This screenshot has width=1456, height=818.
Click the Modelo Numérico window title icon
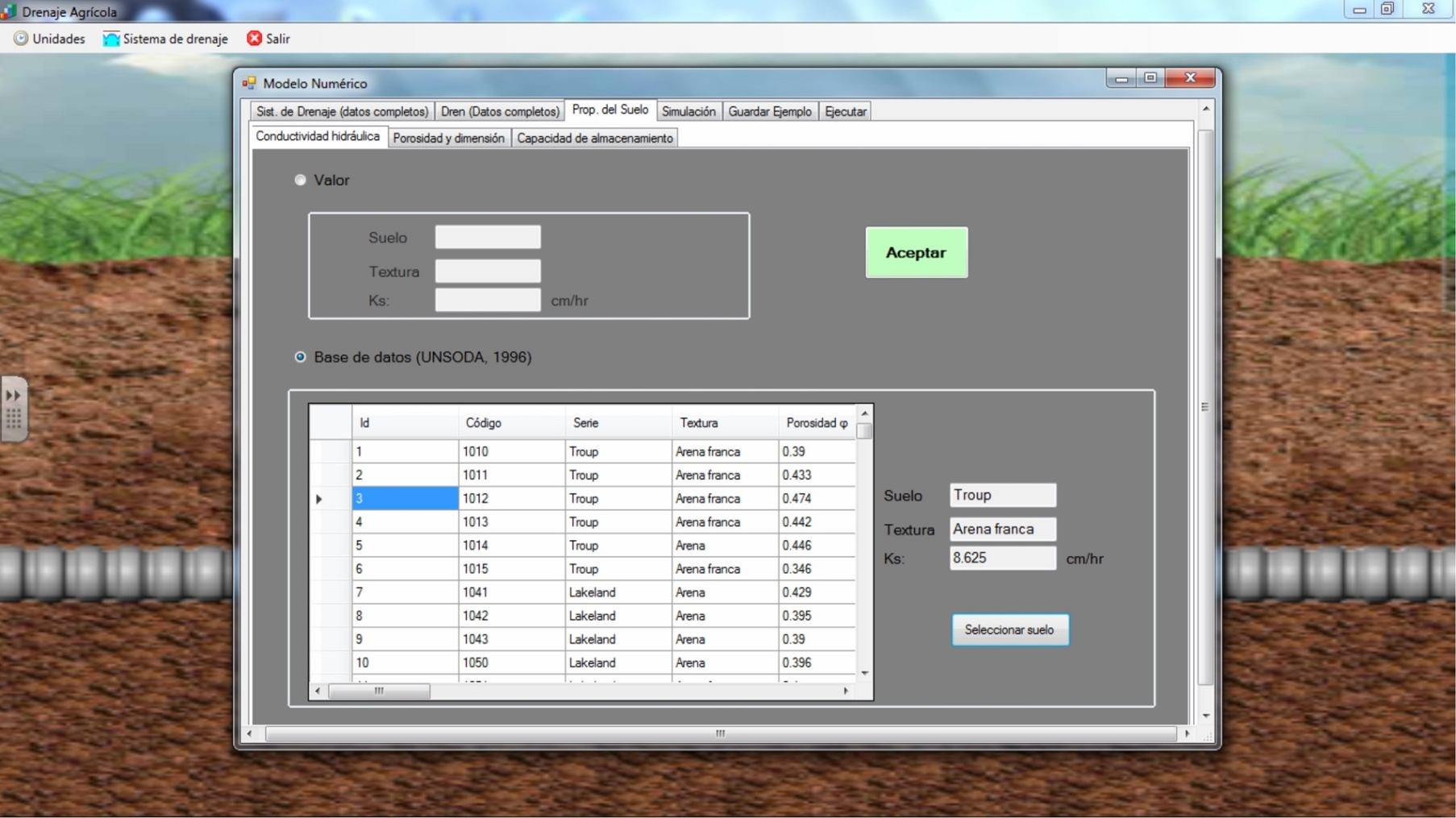(249, 83)
